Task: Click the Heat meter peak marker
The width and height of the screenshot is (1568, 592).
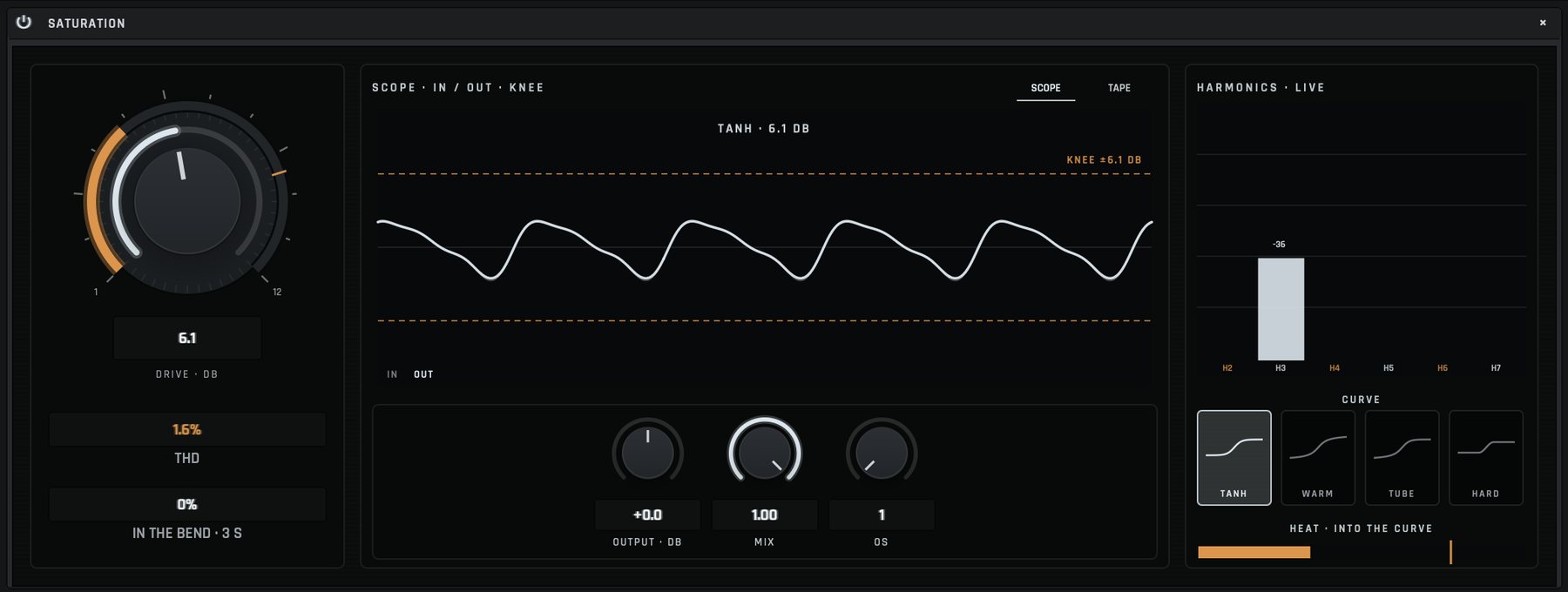Action: click(1450, 552)
